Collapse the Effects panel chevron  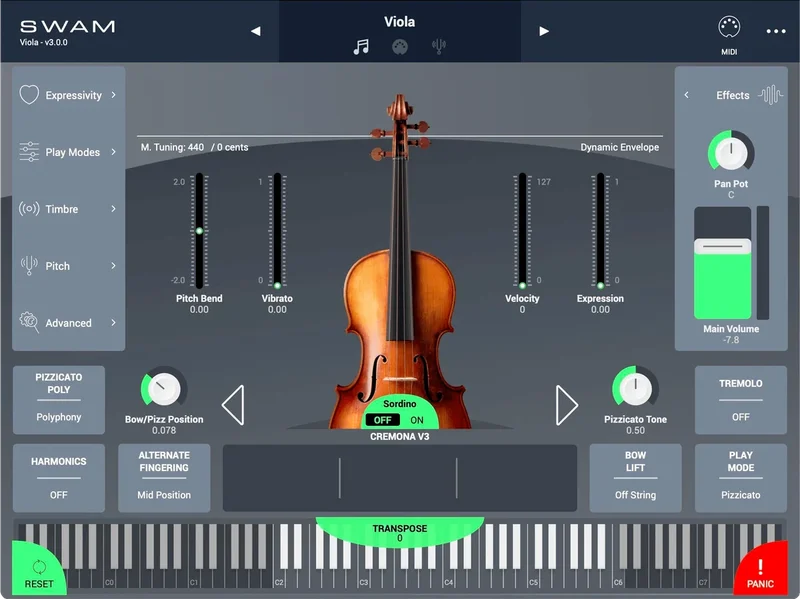click(x=687, y=95)
